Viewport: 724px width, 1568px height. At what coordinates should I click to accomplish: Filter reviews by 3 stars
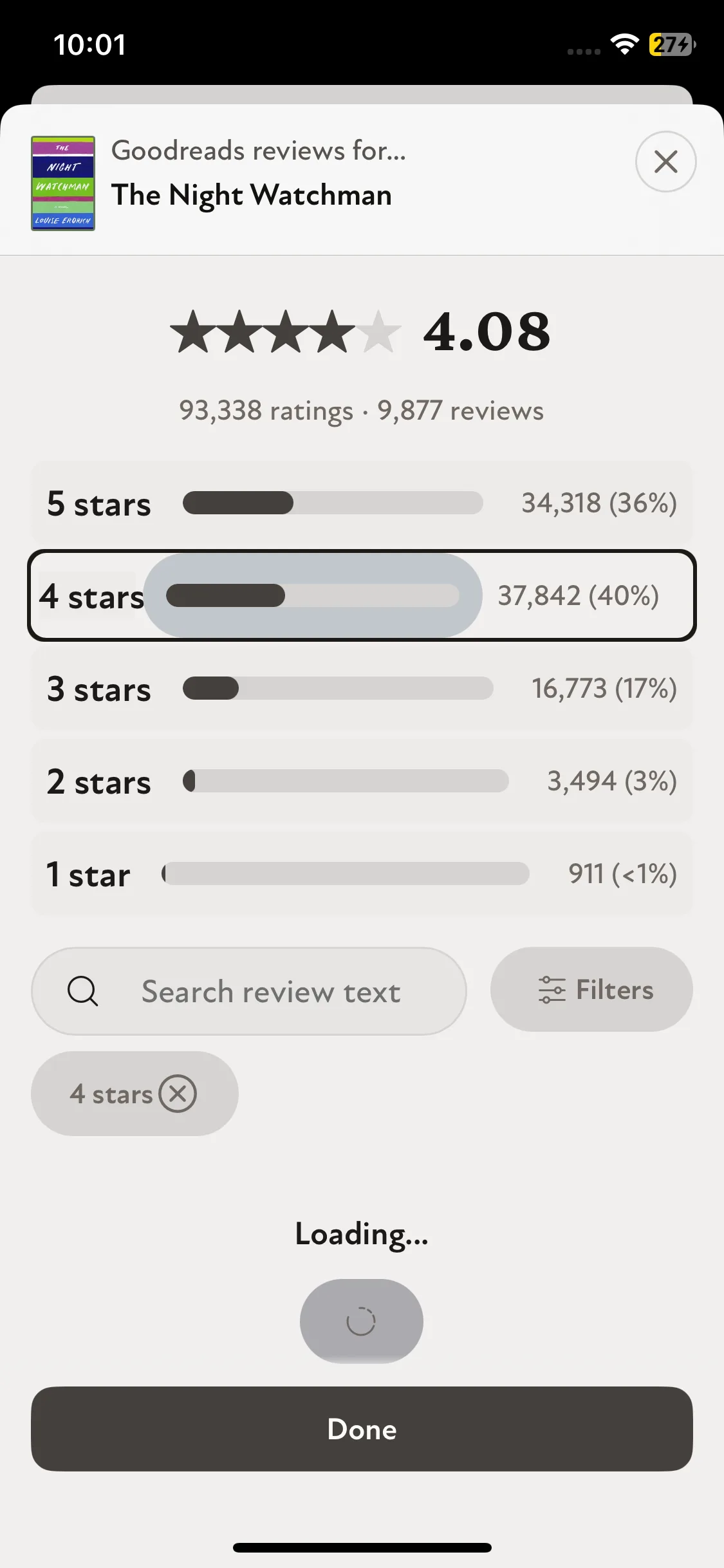coord(362,688)
